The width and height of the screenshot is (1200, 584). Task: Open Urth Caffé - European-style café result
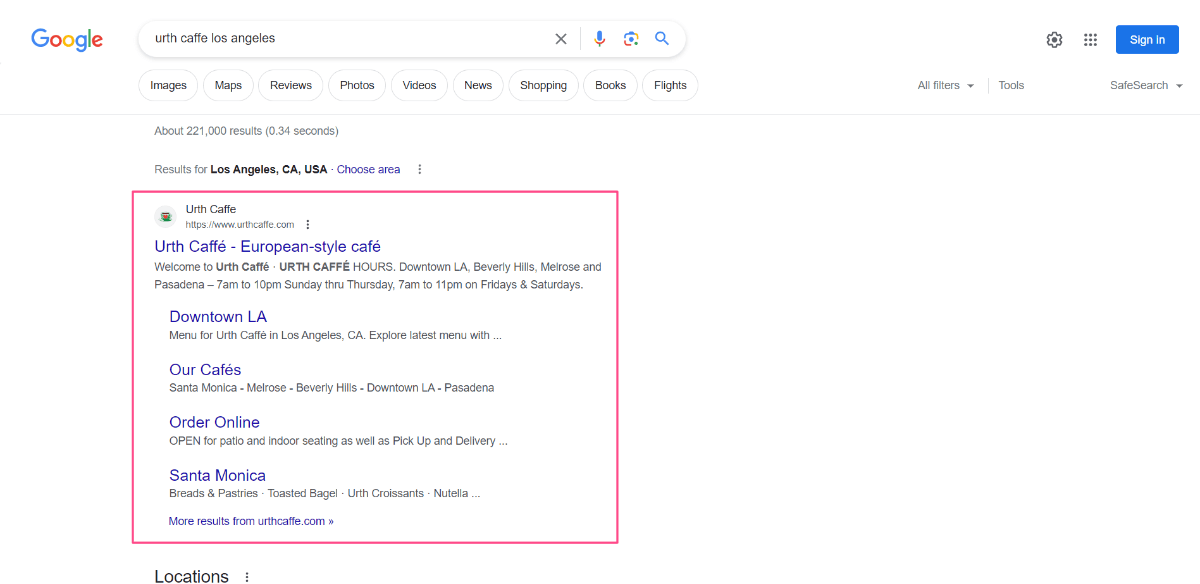(267, 246)
